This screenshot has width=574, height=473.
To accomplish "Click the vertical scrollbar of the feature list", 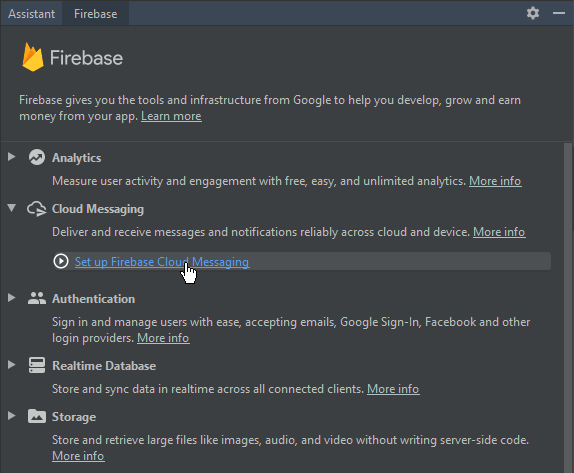I will (568, 308).
